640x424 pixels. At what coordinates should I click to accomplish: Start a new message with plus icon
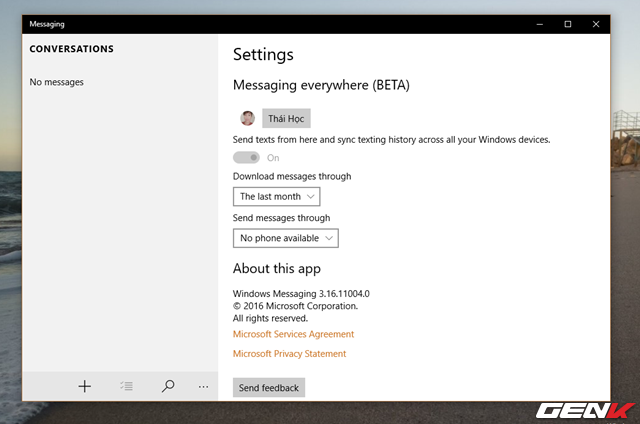point(84,386)
